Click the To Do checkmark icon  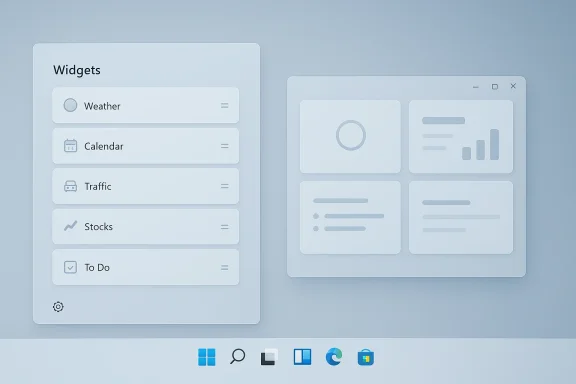tap(71, 267)
